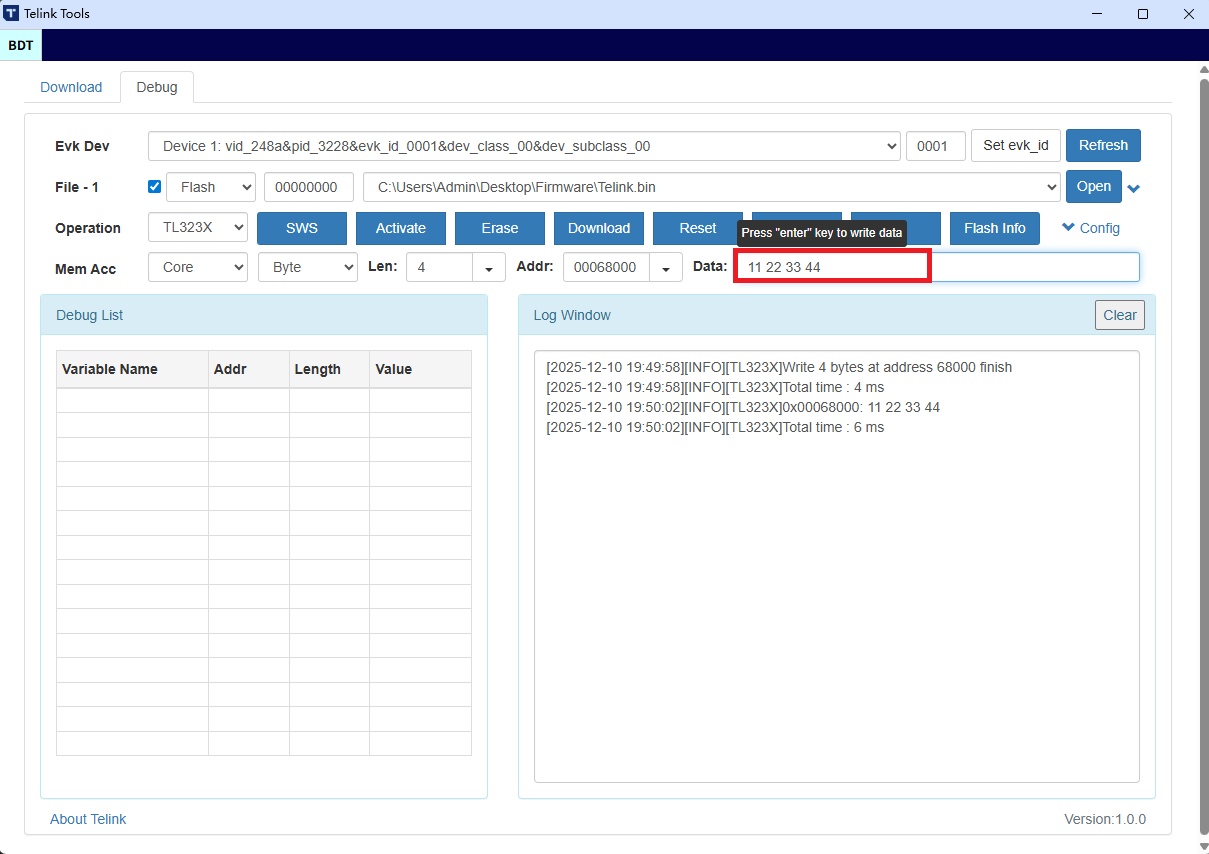The image size is (1209, 854).
Task: Open the Byte access size dropdown
Action: pyautogui.click(x=307, y=267)
